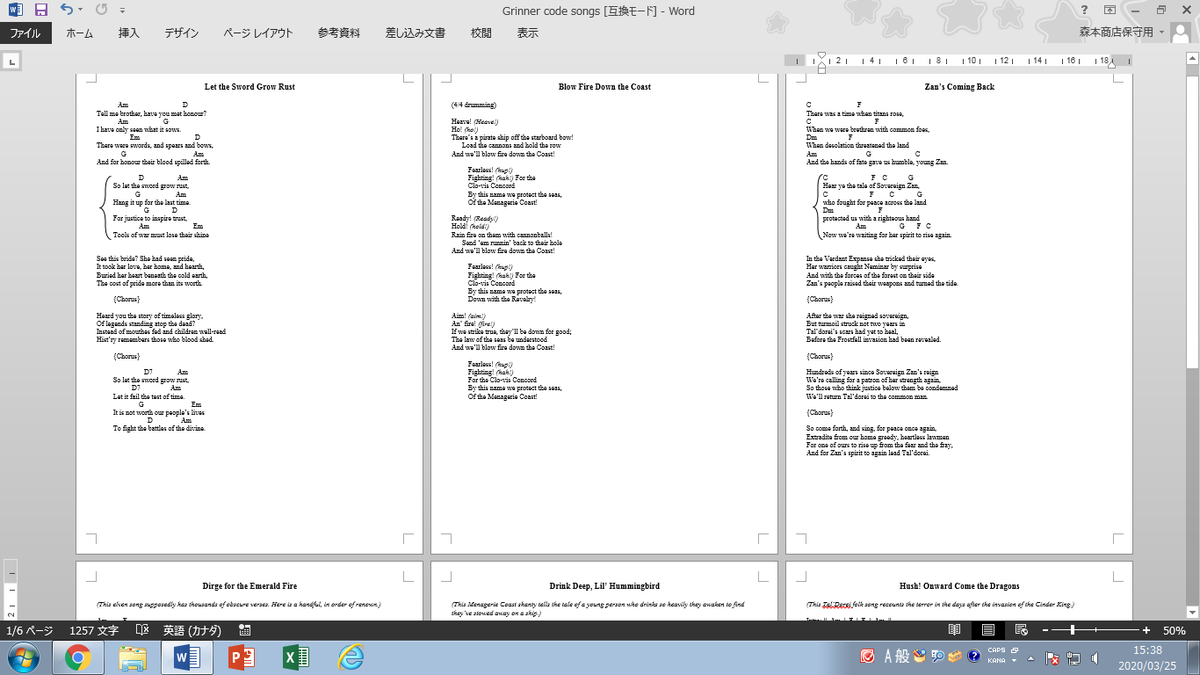Click heading "Hush! Onward Come the Dragons"
The height and width of the screenshot is (675, 1200).
click(x=959, y=586)
